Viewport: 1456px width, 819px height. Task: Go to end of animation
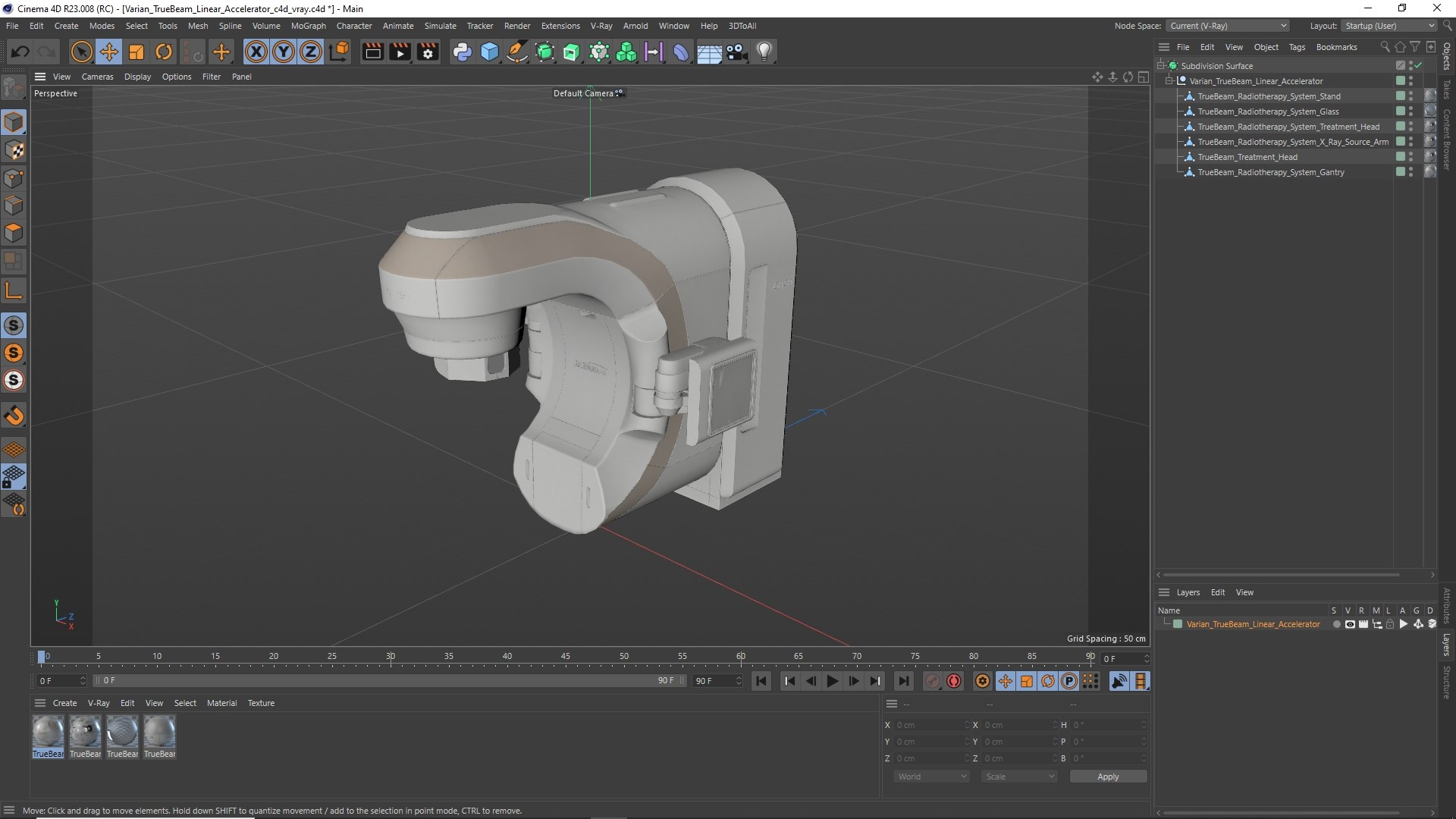[x=903, y=681]
